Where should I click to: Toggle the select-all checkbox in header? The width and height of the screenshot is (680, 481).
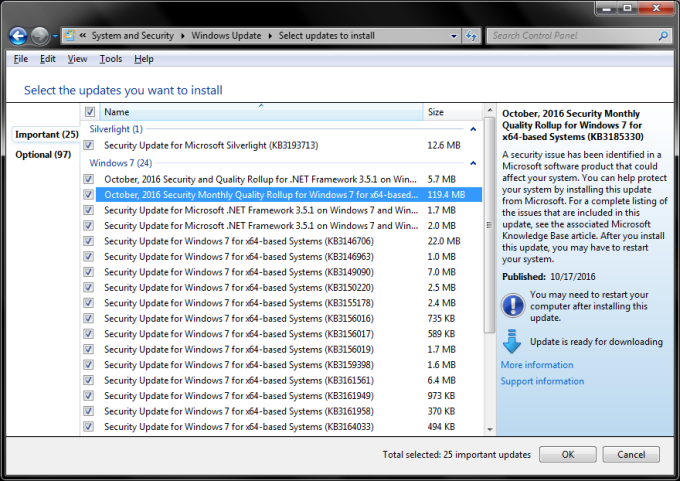point(90,112)
